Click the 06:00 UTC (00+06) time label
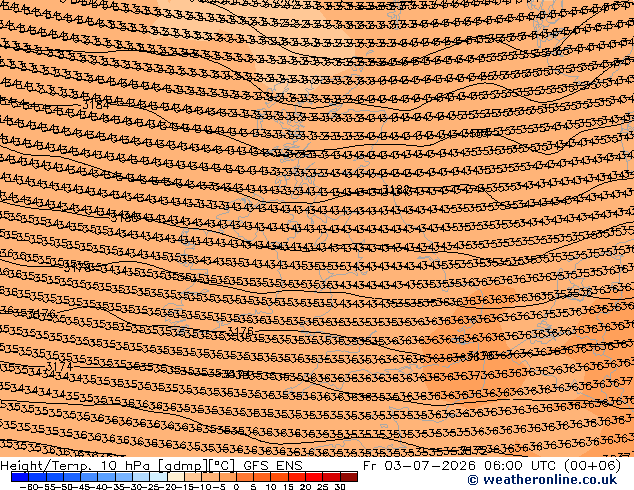The width and height of the screenshot is (634, 490). click(551, 466)
